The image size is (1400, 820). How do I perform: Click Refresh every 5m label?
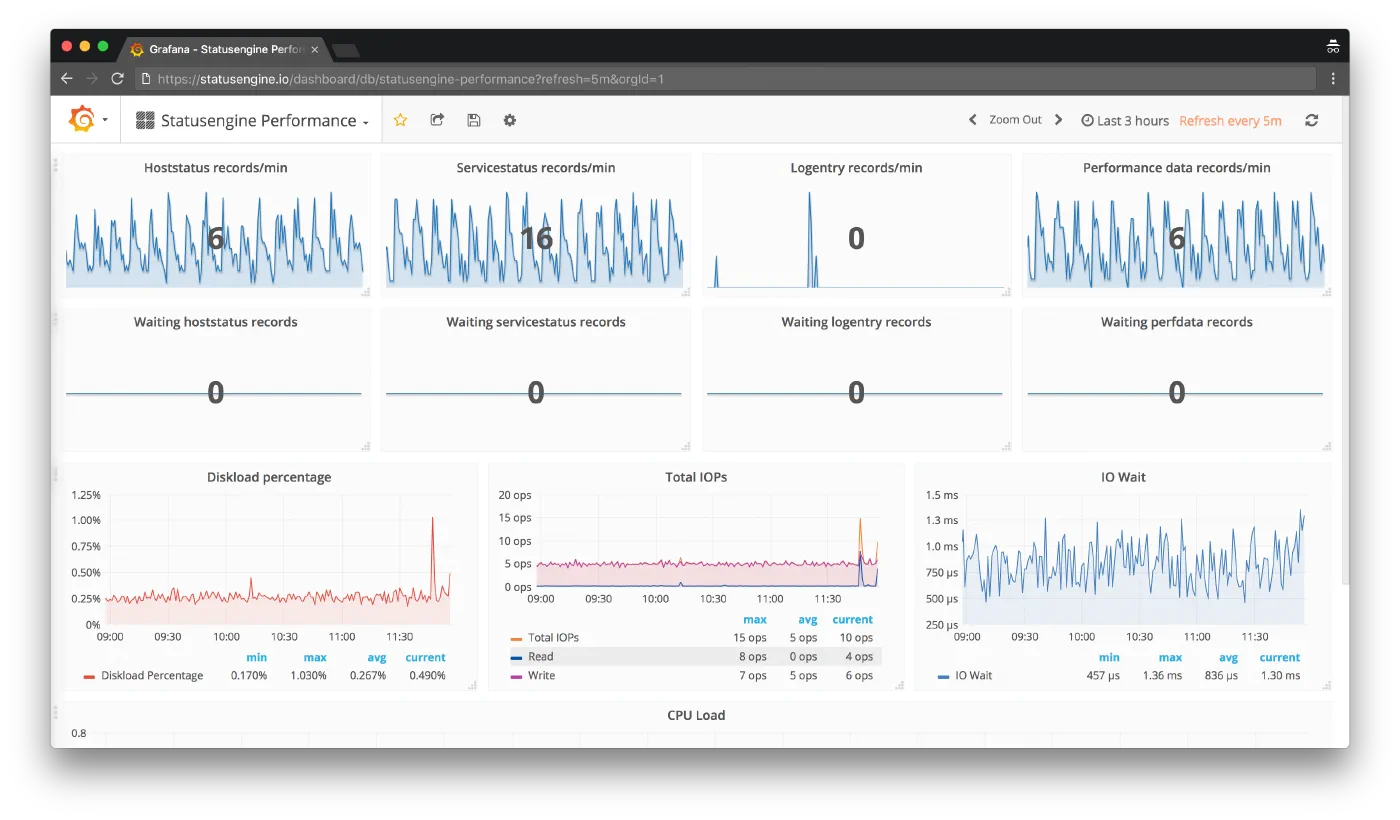tap(1230, 120)
